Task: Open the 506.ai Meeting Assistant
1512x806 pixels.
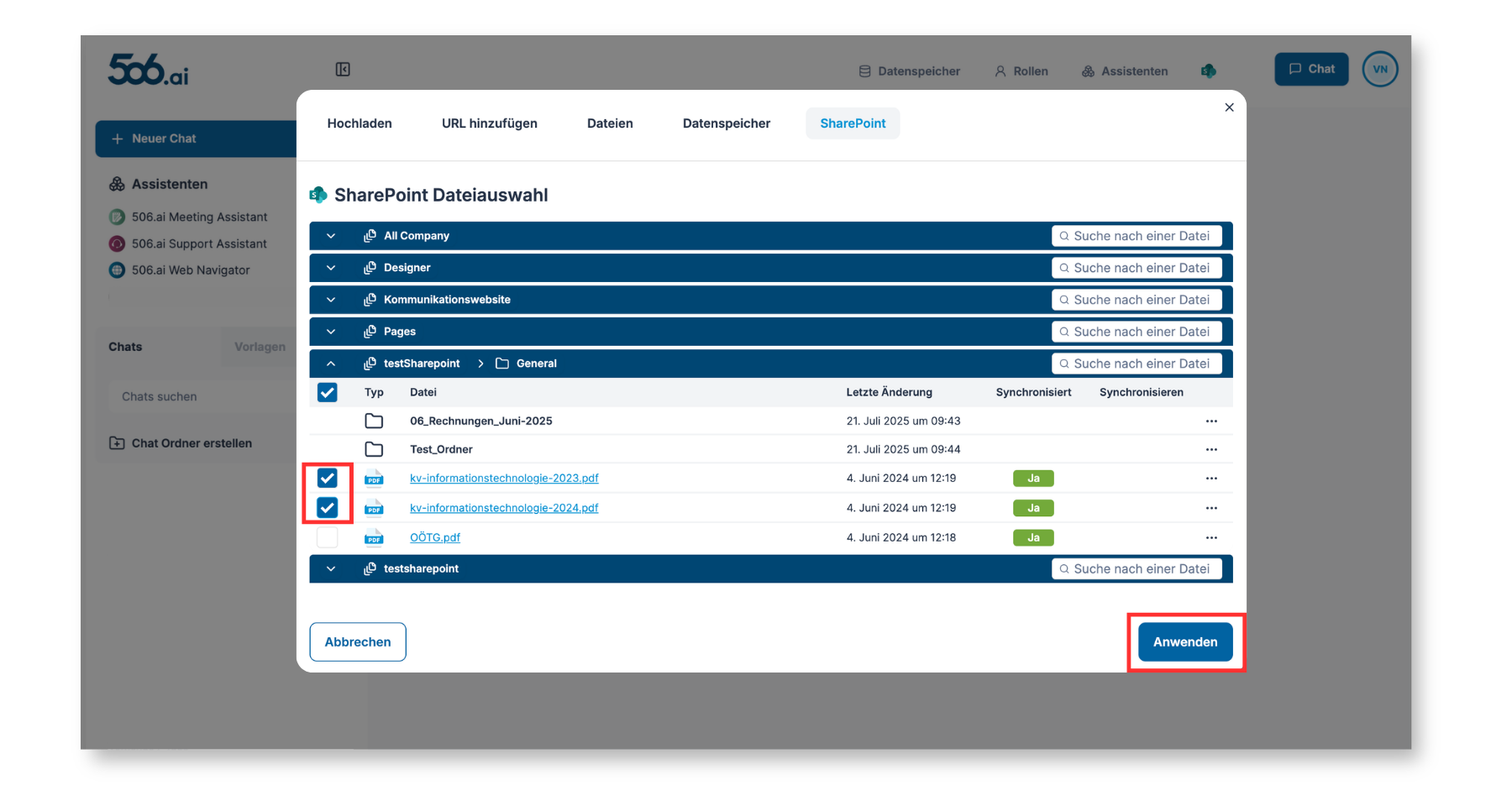Action: [x=189, y=217]
